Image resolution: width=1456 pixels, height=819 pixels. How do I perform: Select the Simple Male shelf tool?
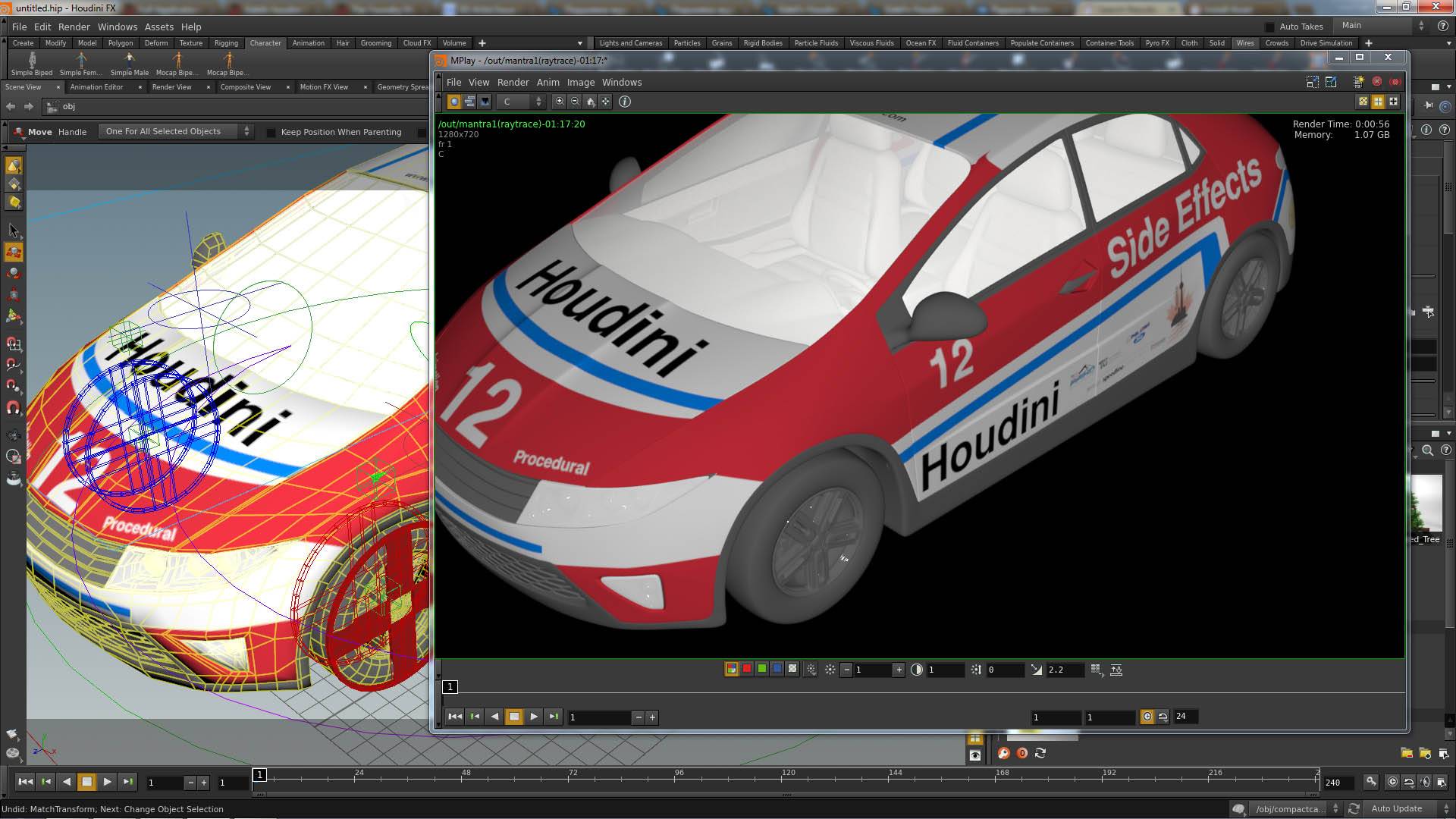(x=130, y=64)
